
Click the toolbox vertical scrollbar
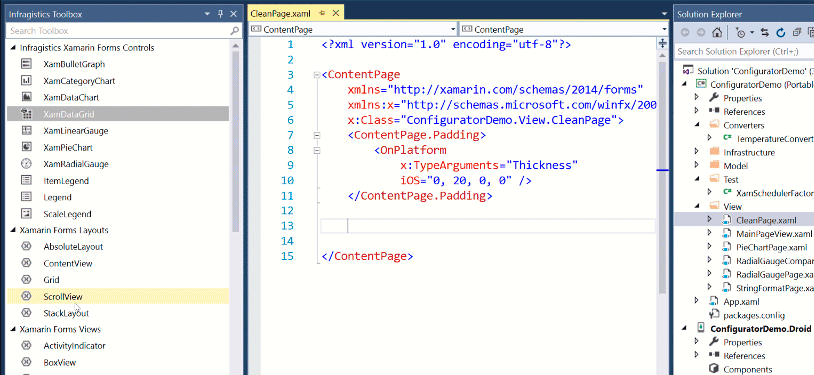point(235,140)
